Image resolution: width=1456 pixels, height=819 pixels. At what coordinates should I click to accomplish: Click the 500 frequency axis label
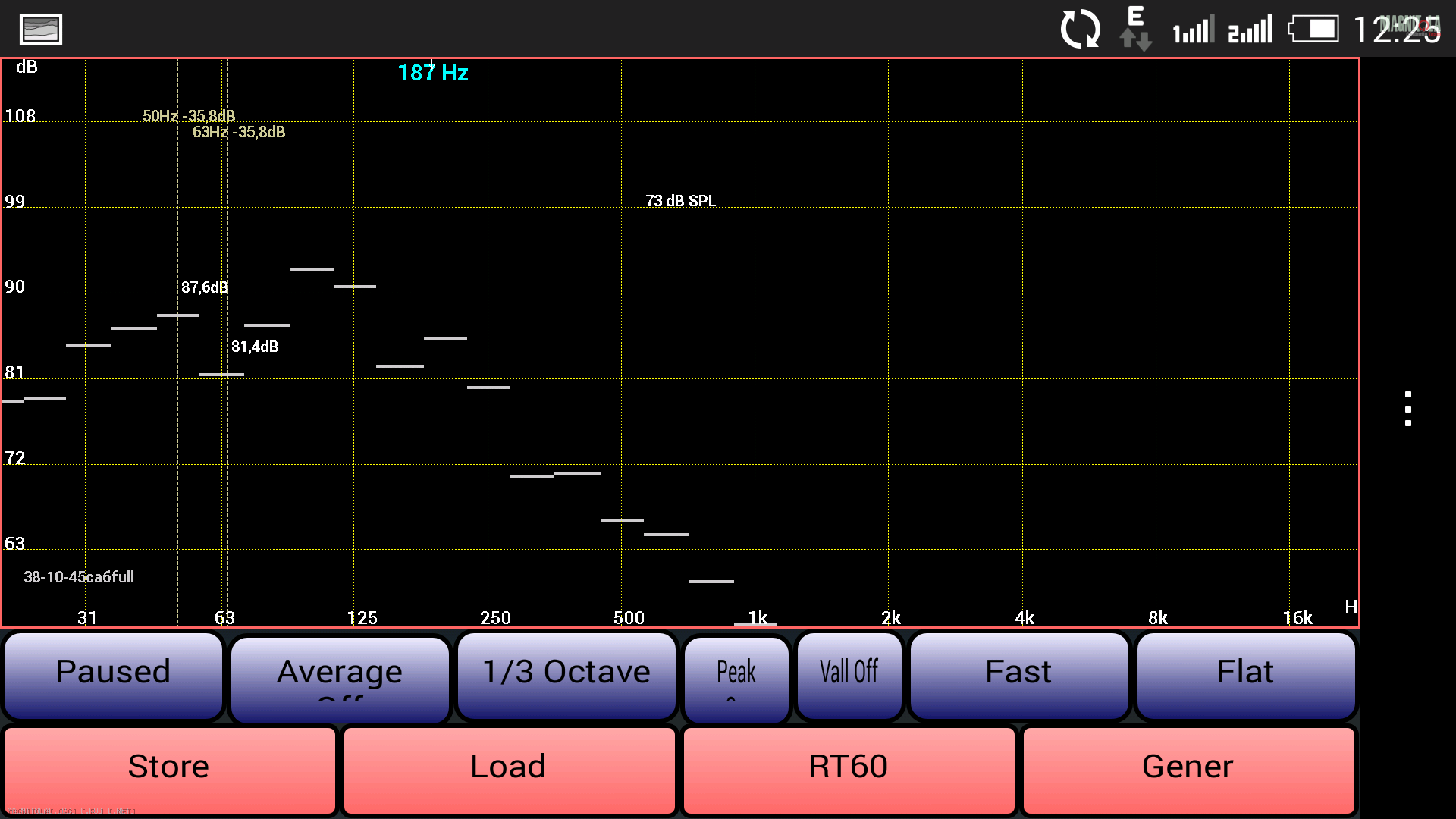629,618
